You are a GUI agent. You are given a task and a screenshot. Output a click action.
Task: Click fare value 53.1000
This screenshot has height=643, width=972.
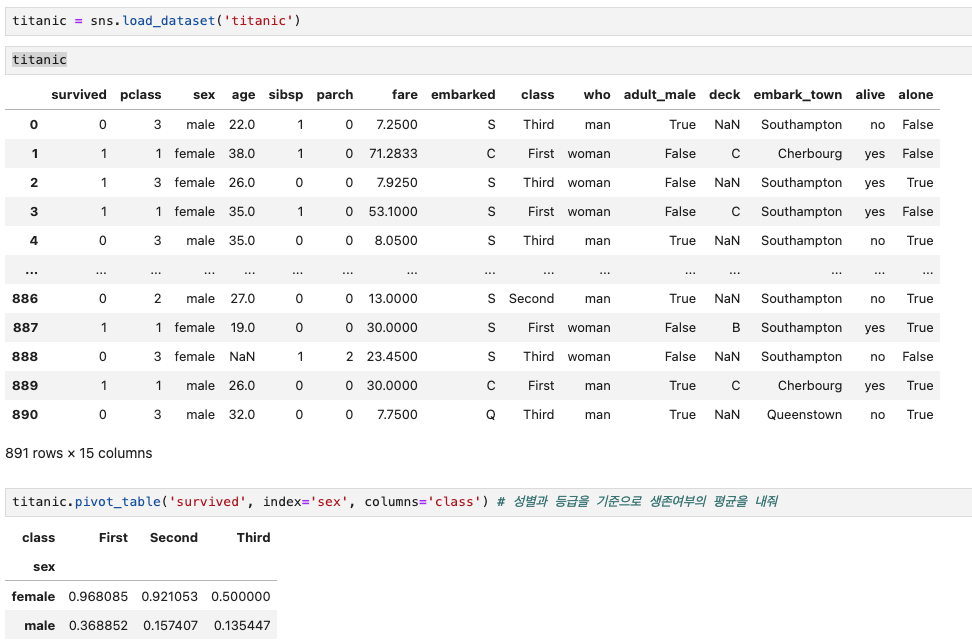[x=393, y=211]
